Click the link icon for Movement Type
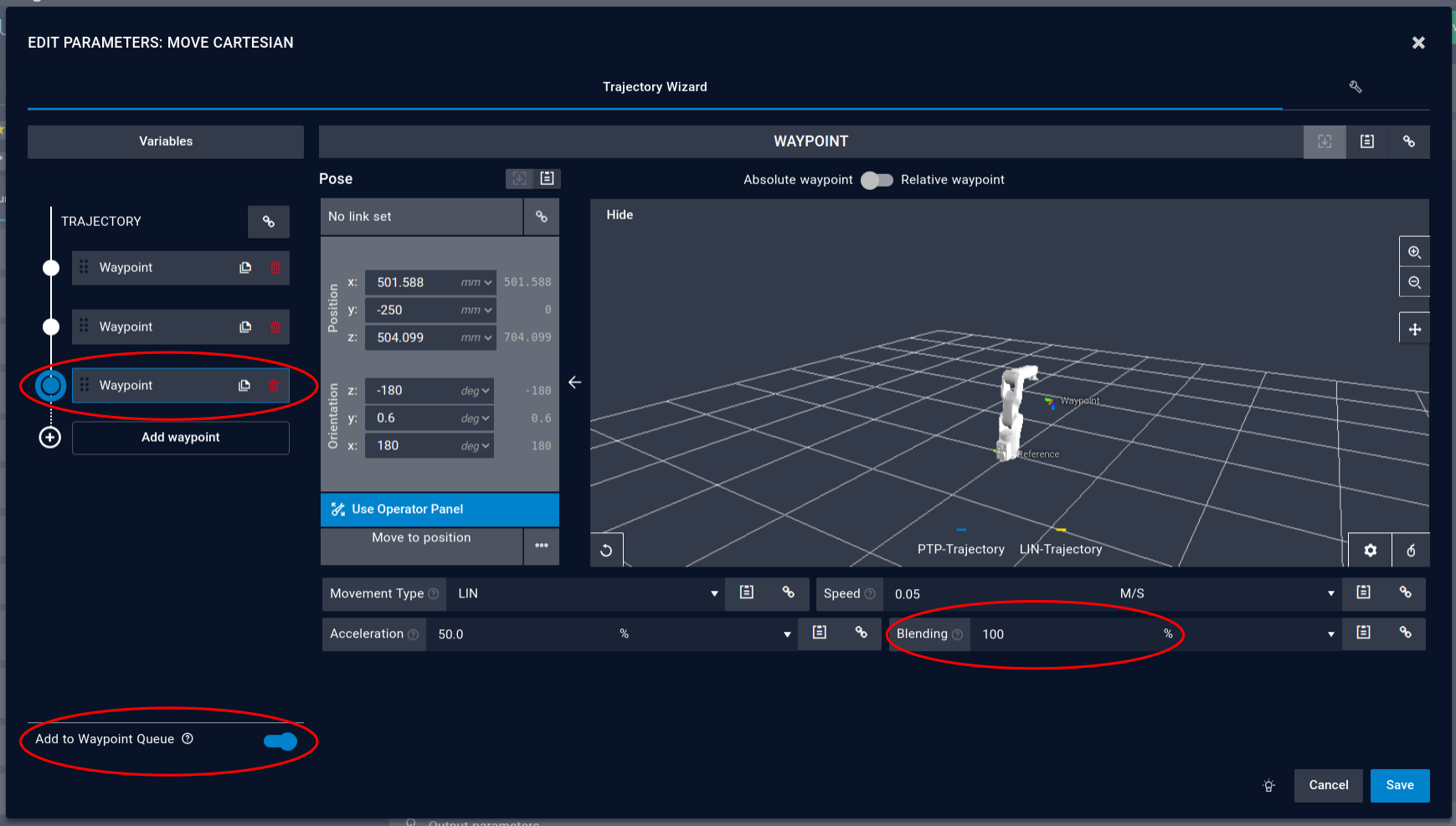This screenshot has width=1456, height=826. 788,593
